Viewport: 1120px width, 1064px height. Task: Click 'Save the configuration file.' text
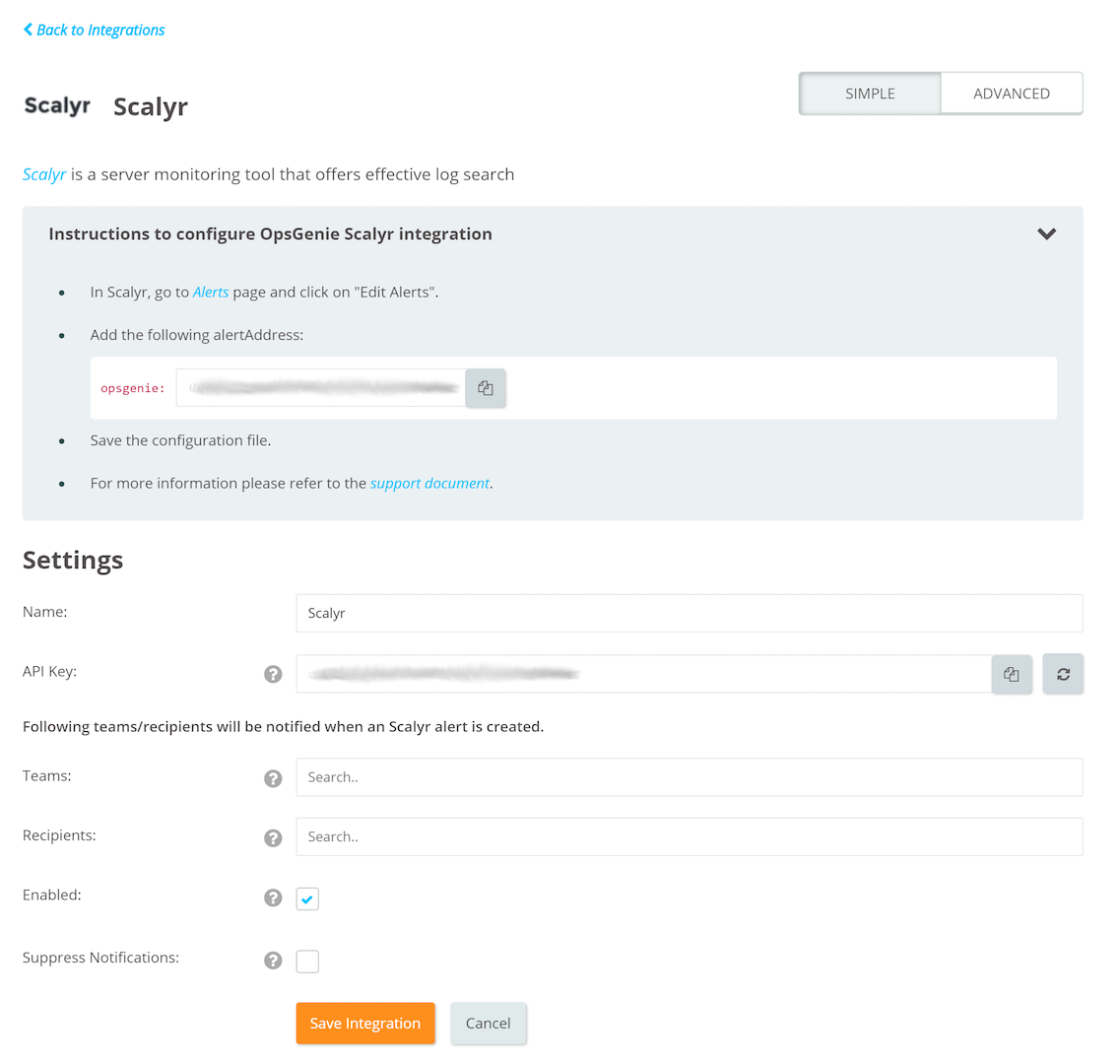click(180, 440)
